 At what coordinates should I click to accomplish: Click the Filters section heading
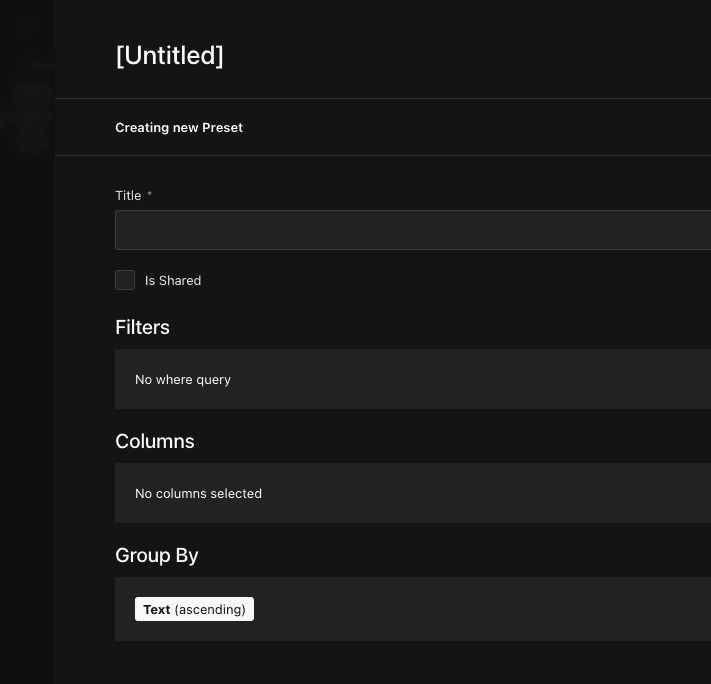tap(142, 327)
